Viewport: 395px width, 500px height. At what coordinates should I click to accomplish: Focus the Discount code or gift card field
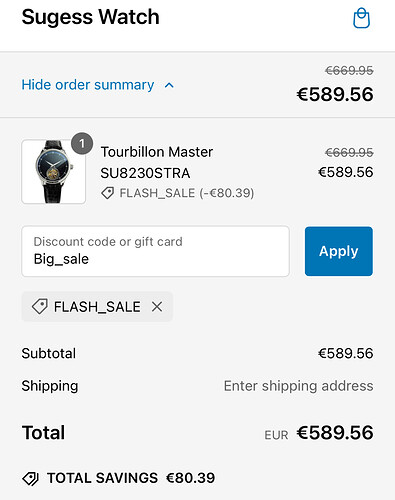pos(155,251)
